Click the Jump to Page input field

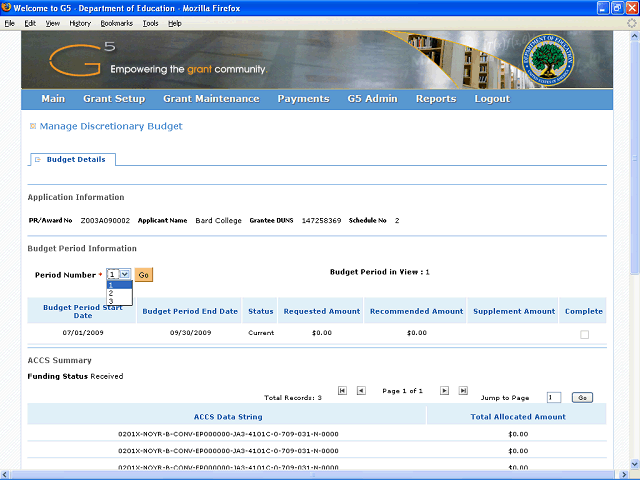coord(554,397)
